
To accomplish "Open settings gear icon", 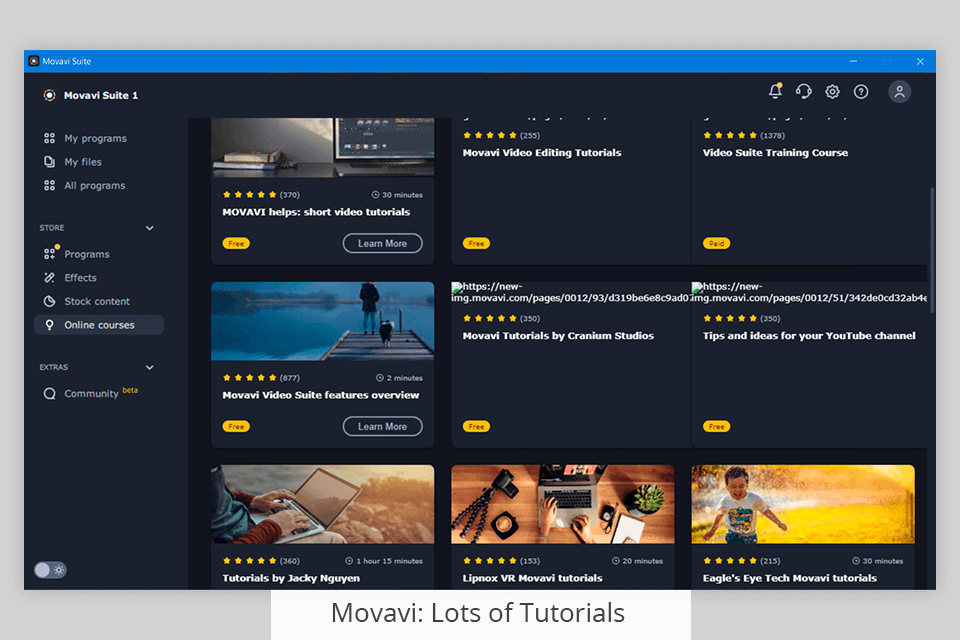I will [x=832, y=92].
